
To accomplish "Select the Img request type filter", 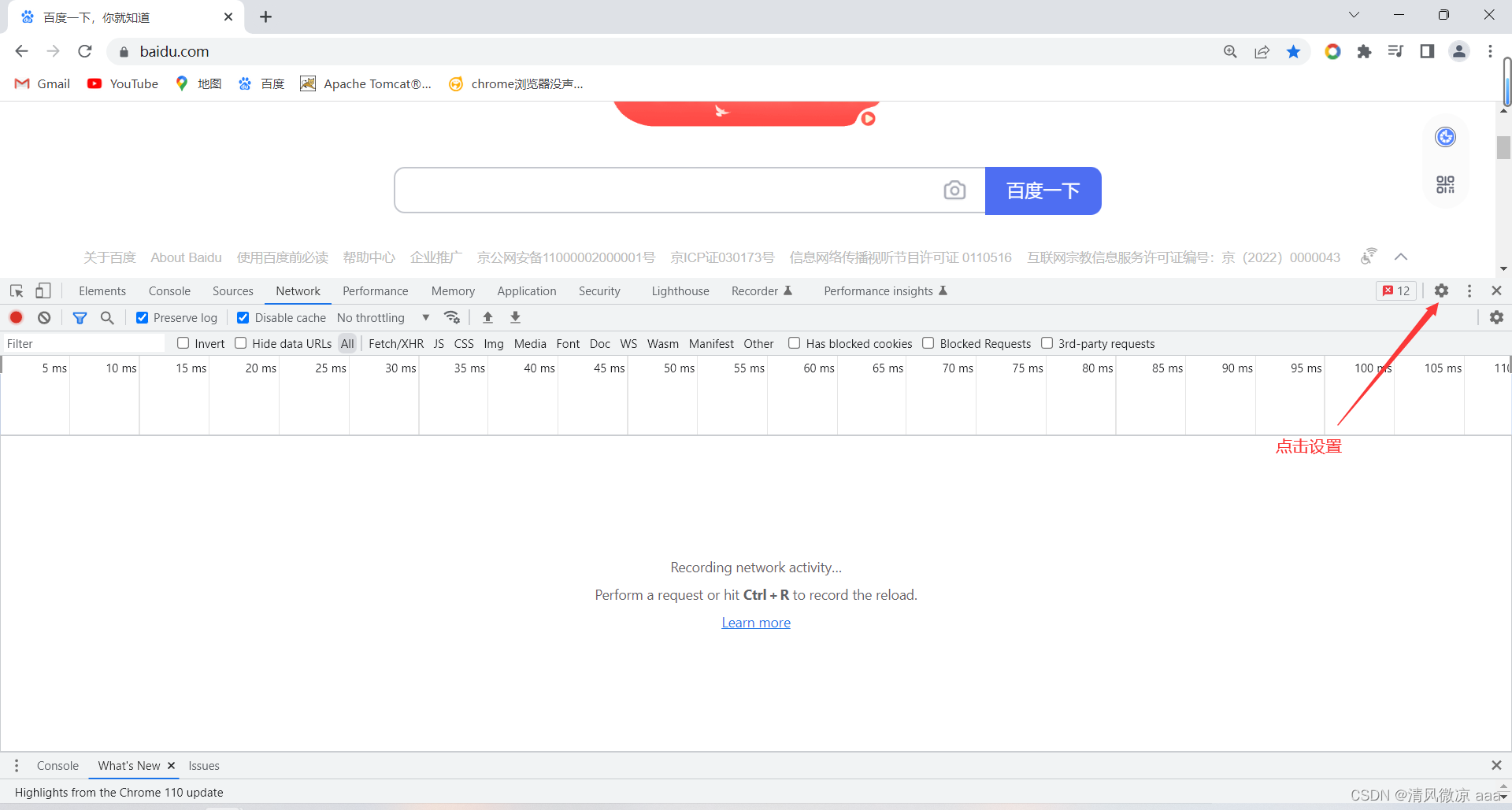I will click(x=494, y=343).
